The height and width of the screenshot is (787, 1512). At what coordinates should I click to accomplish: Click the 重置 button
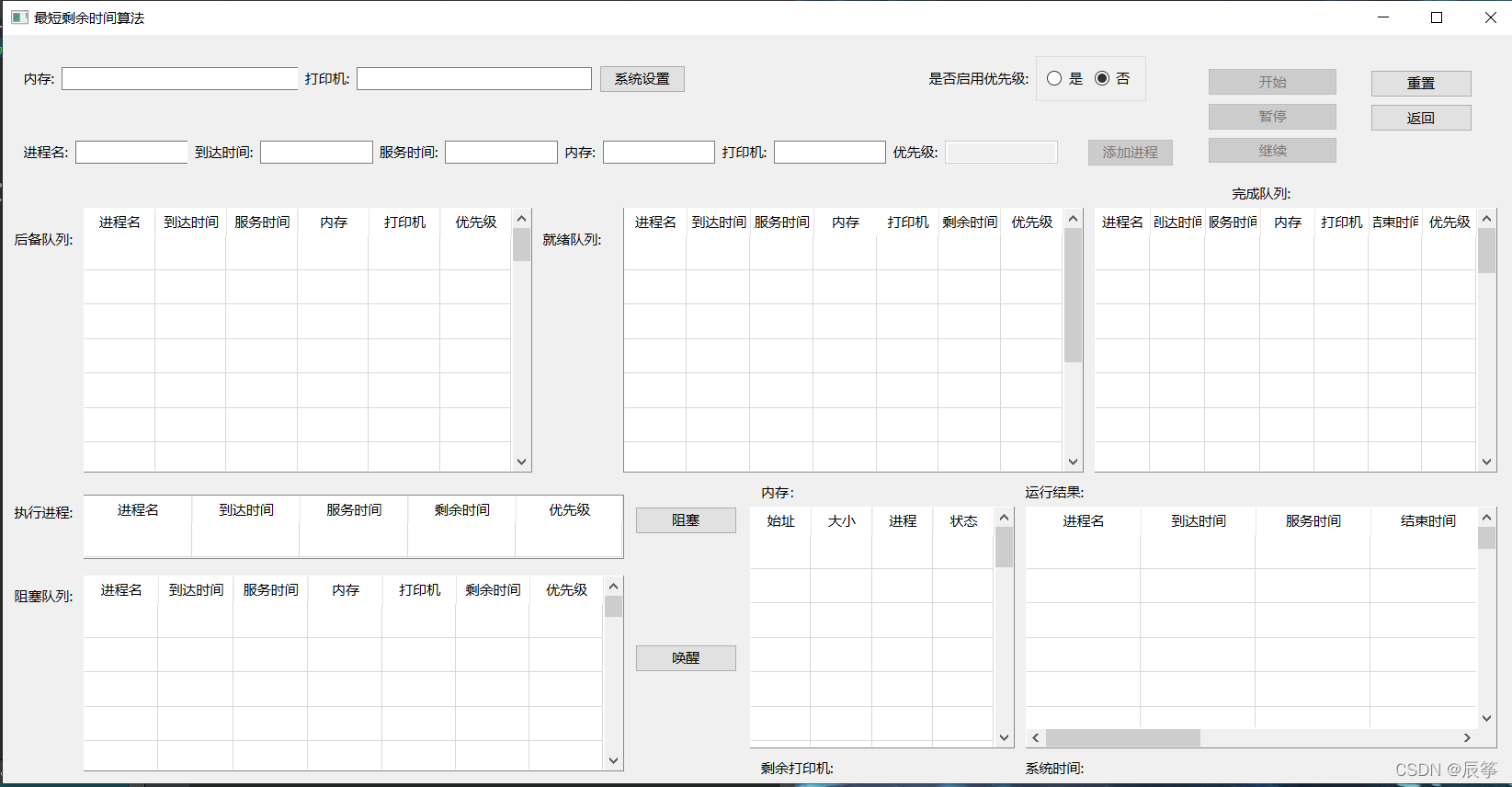click(1421, 83)
